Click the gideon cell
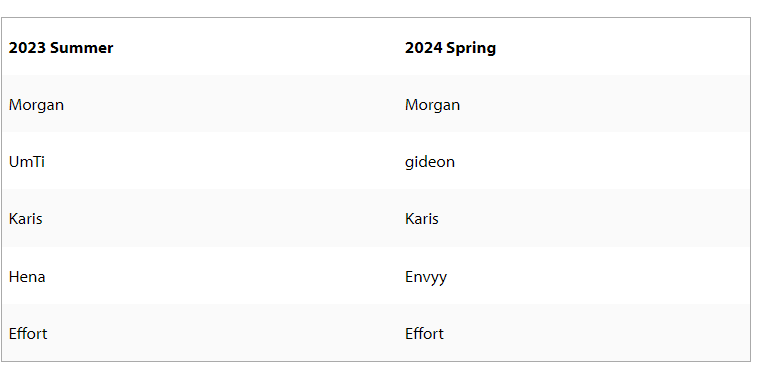This screenshot has height=371, width=759. click(574, 161)
